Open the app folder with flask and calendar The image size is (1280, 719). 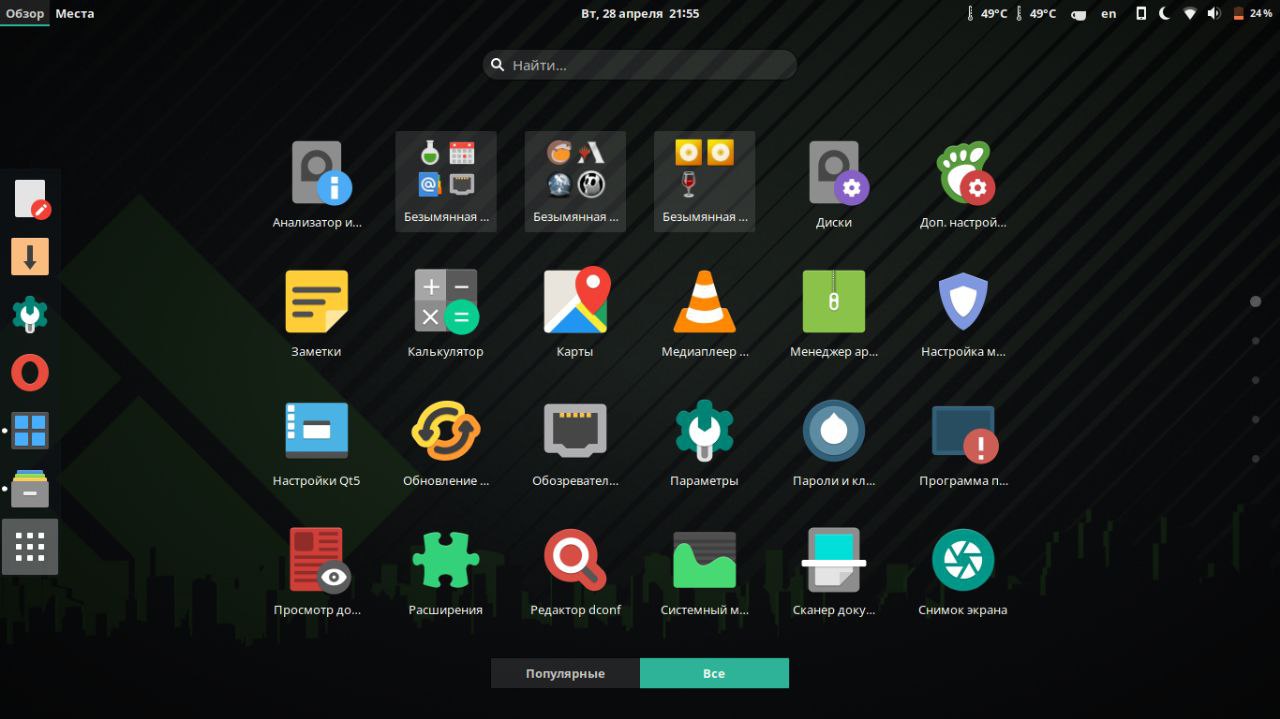(x=445, y=182)
